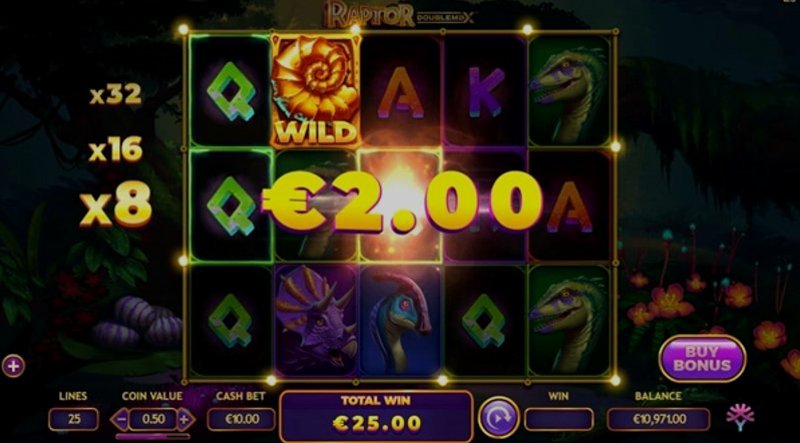Open the plus menu icon at left

13,366
